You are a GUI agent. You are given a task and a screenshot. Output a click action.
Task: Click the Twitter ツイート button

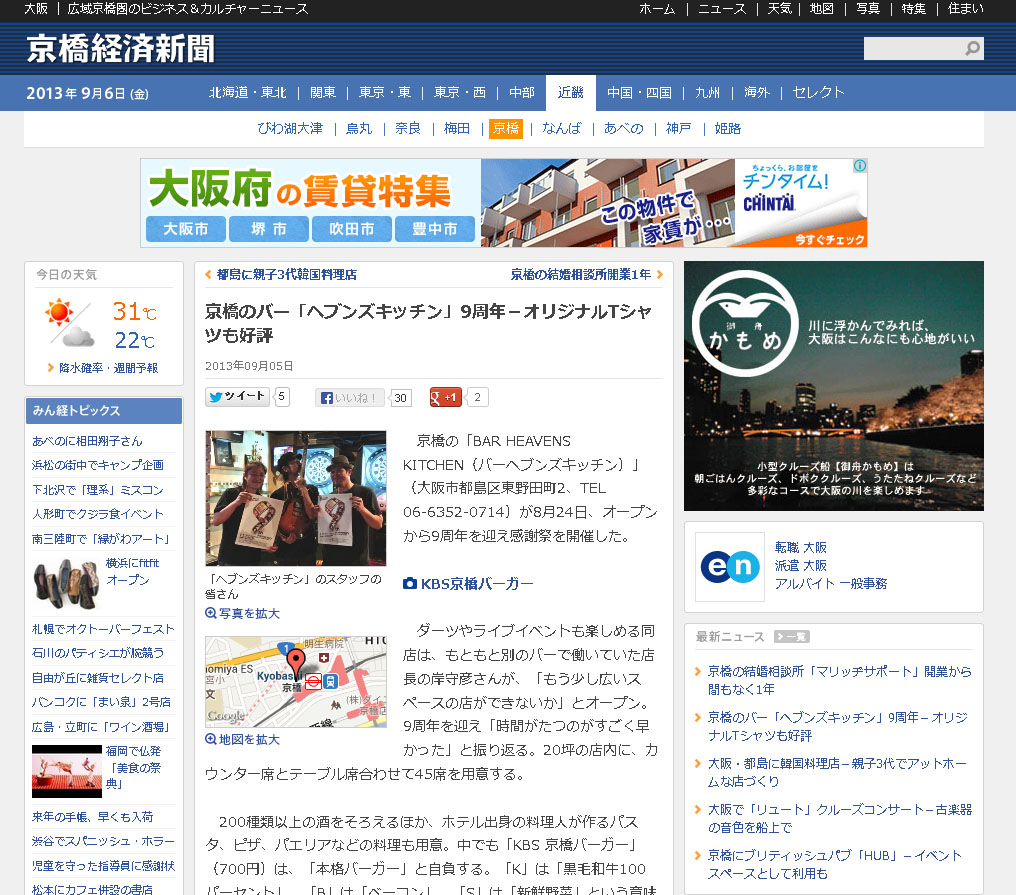point(237,397)
